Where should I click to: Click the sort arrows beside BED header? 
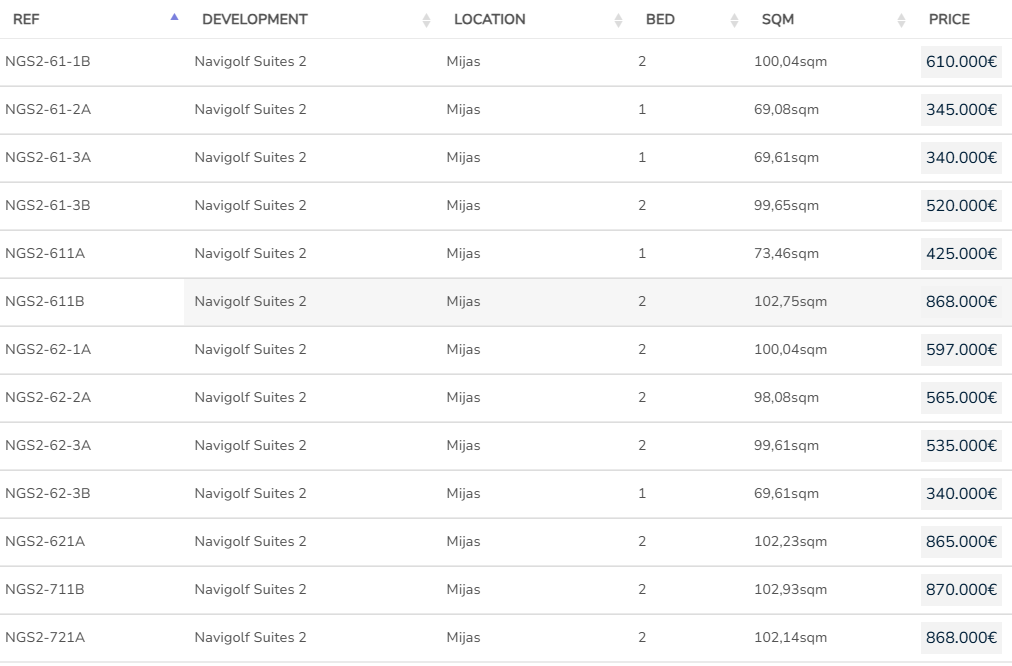click(735, 20)
